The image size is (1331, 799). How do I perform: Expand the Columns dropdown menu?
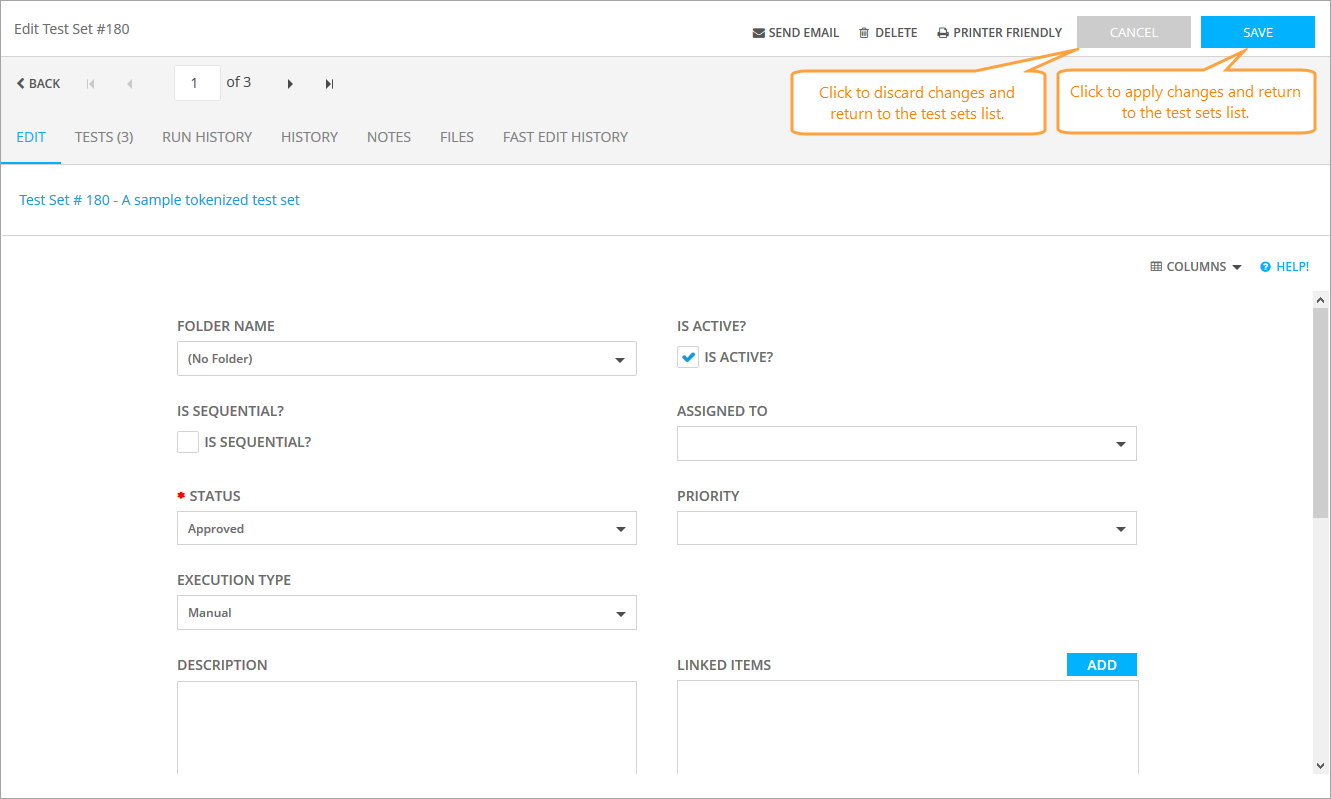(1196, 267)
